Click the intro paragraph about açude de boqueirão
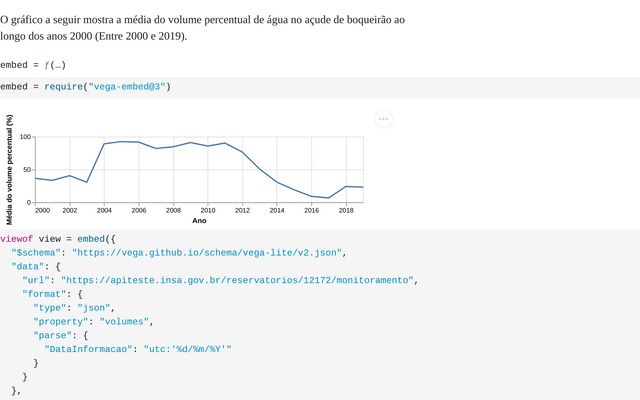The height and width of the screenshot is (400, 640). tap(202, 28)
